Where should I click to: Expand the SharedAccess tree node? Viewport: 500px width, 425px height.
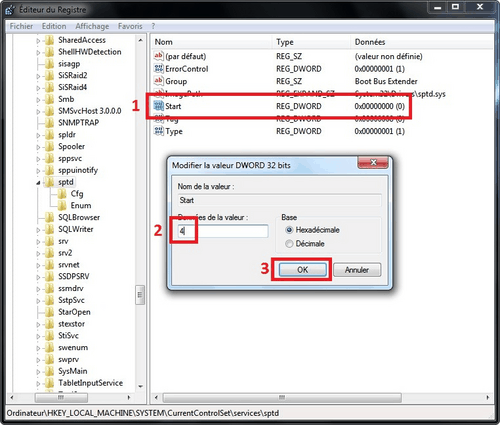tap(38, 41)
